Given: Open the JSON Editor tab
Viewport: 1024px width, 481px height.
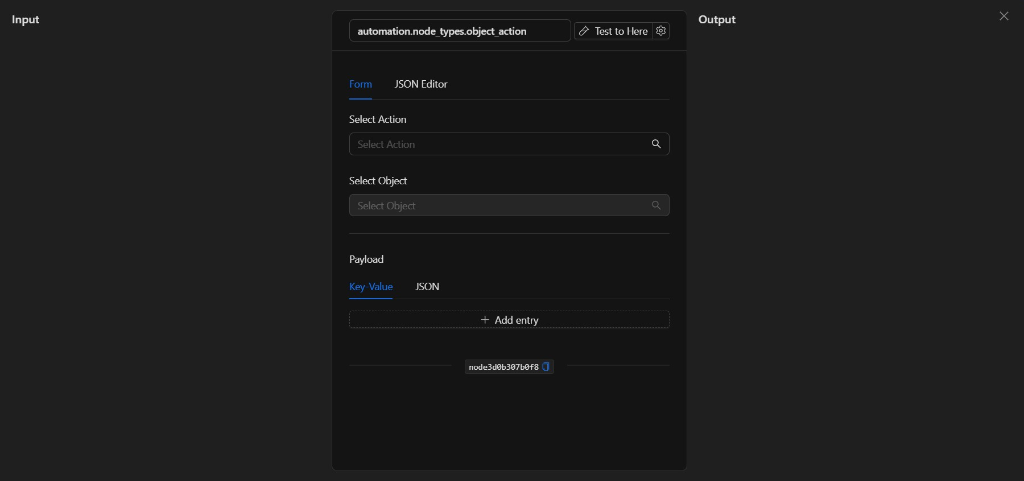Looking at the screenshot, I should [x=421, y=84].
